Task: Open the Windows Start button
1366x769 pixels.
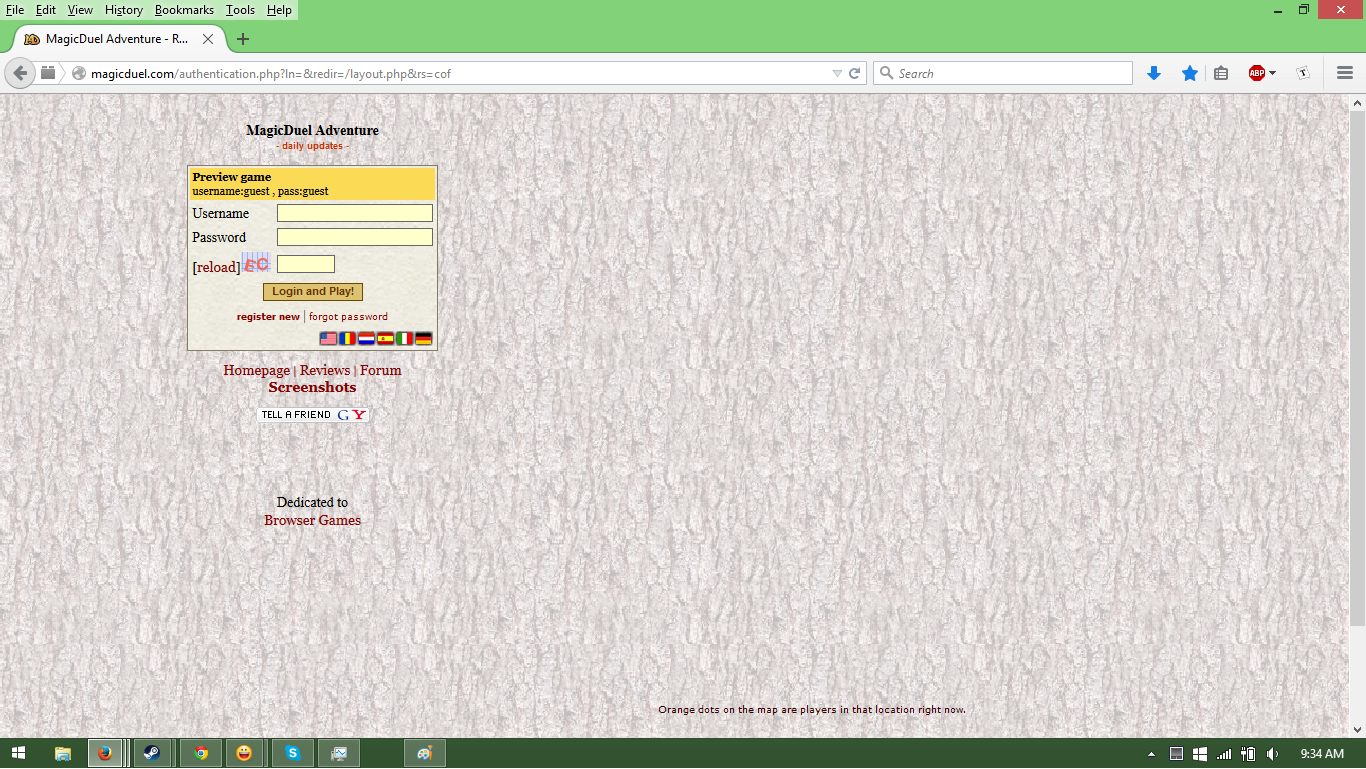Action: pos(18,753)
